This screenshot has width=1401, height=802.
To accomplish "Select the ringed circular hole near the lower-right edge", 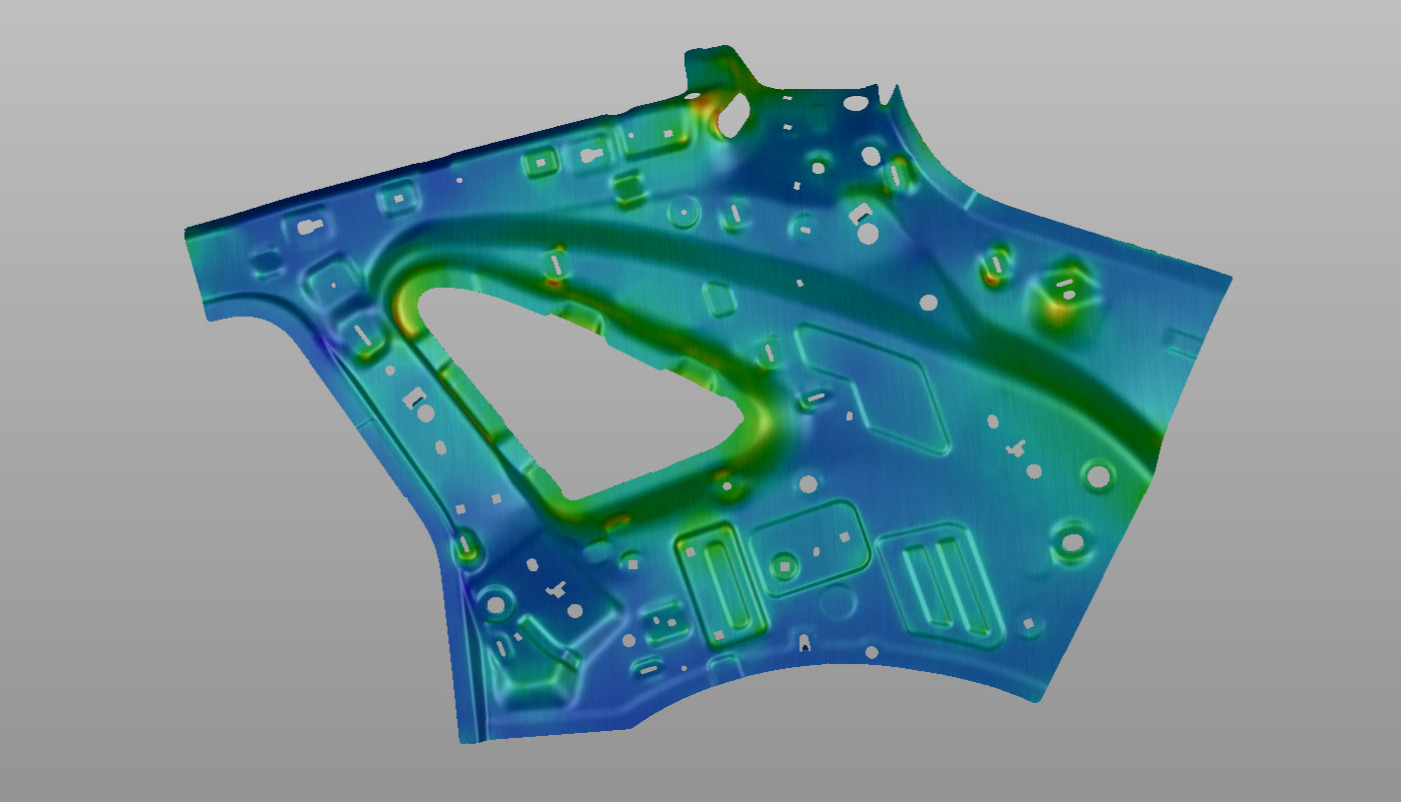I will [1072, 544].
